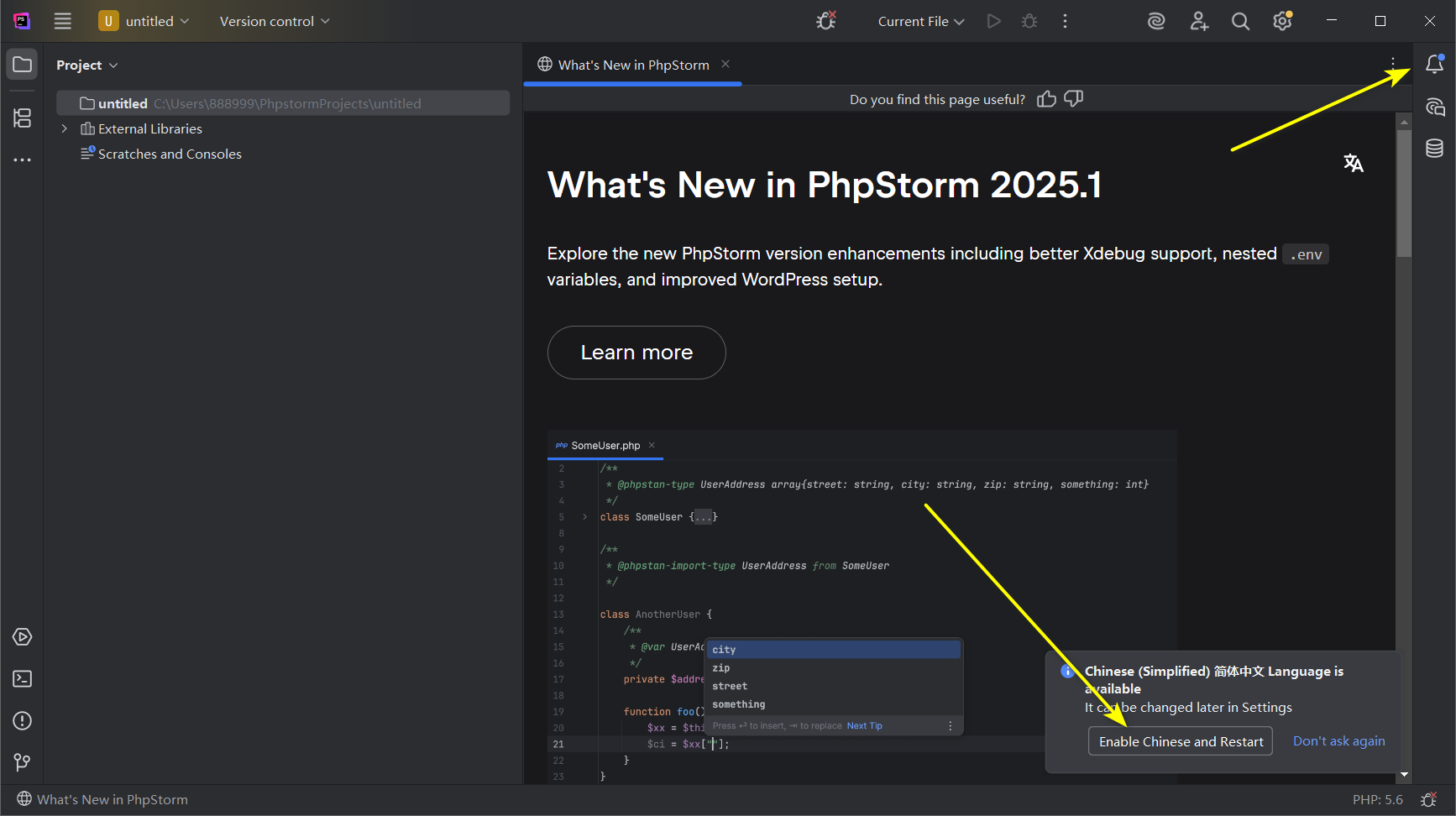Click the Don't ask again link
The width and height of the screenshot is (1456, 816).
[1338, 740]
